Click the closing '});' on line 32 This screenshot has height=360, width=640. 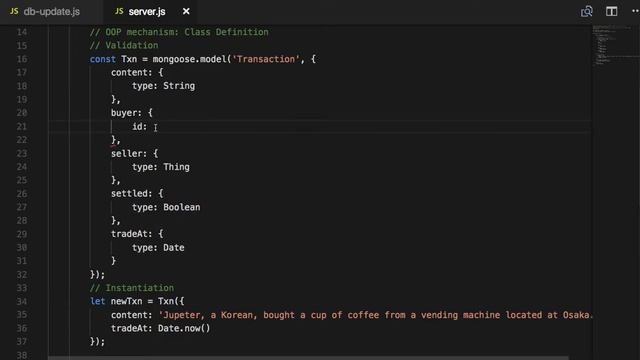click(98, 274)
